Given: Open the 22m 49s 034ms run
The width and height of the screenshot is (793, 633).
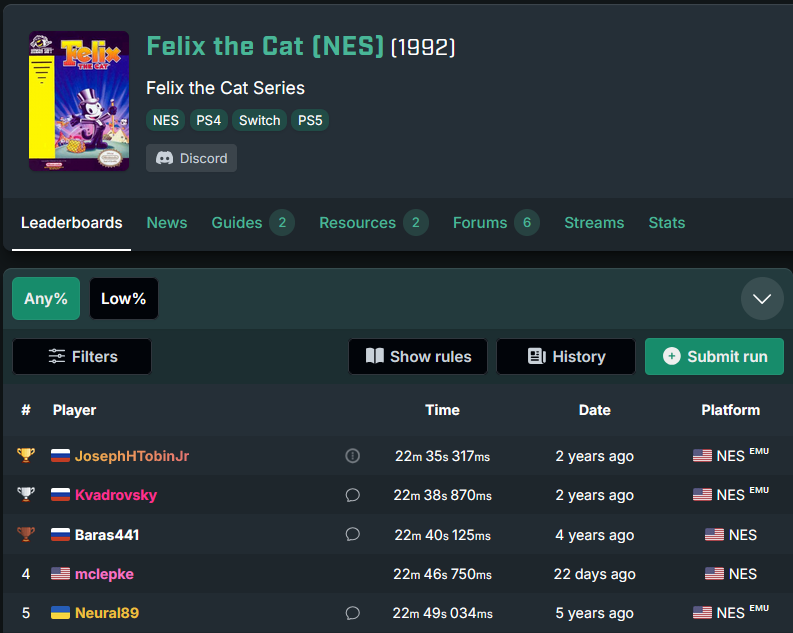Looking at the screenshot, I should click(x=443, y=613).
